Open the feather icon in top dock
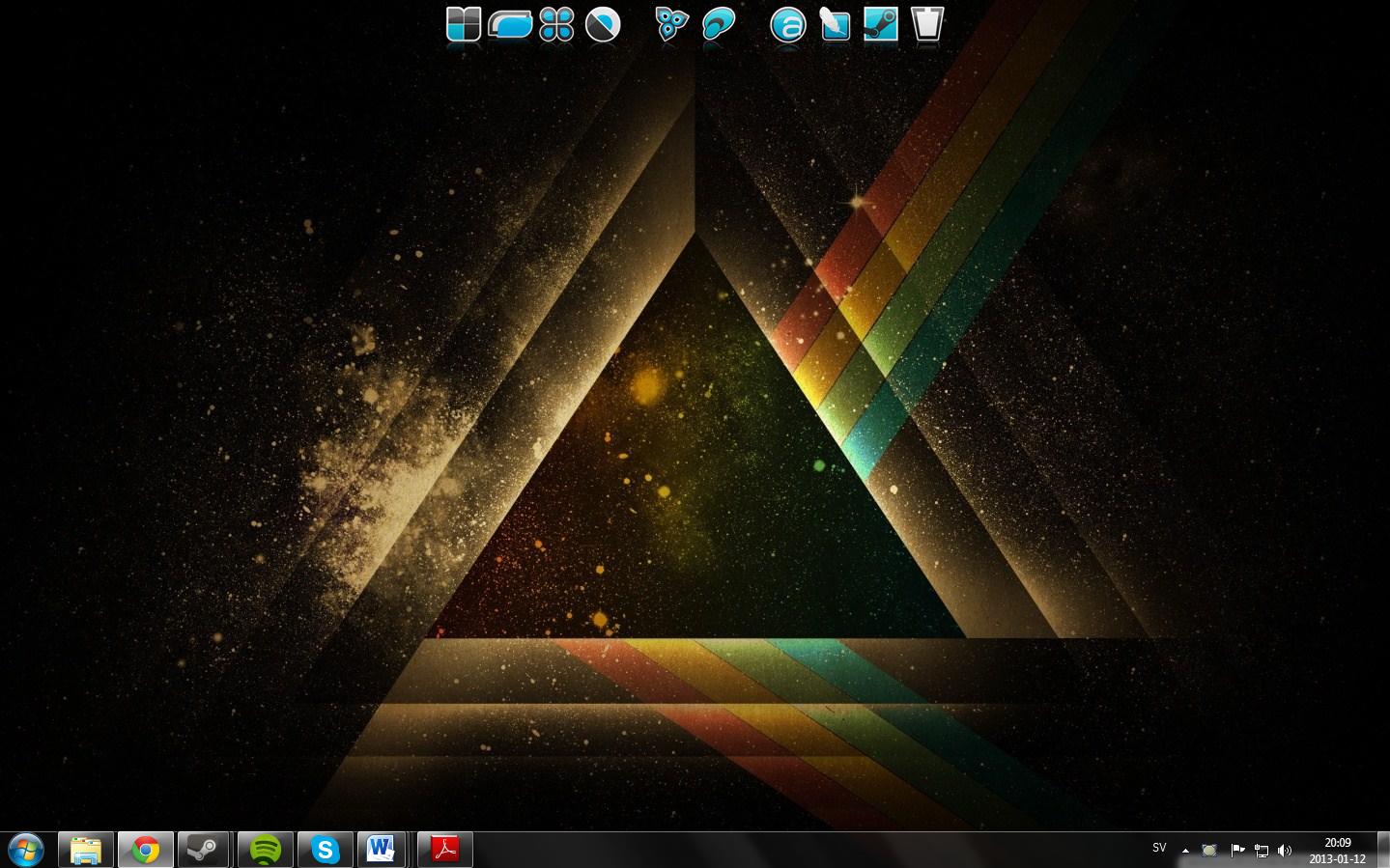Image resolution: width=1390 pixels, height=868 pixels. click(x=835, y=24)
